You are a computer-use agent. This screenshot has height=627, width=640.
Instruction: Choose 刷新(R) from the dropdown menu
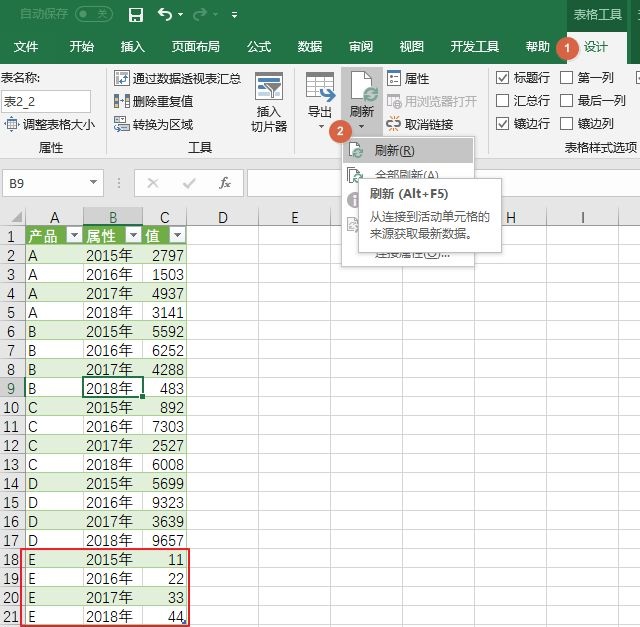(x=408, y=150)
